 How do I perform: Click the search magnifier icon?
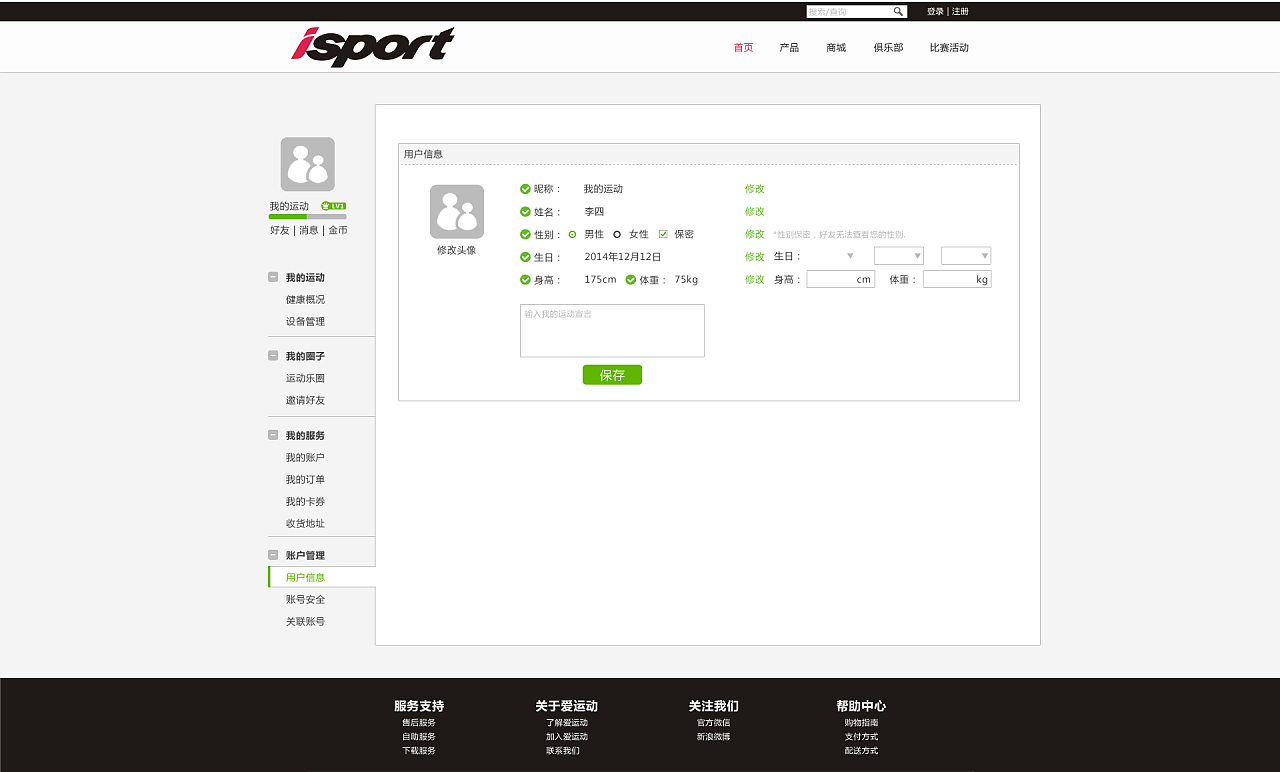[x=898, y=12]
